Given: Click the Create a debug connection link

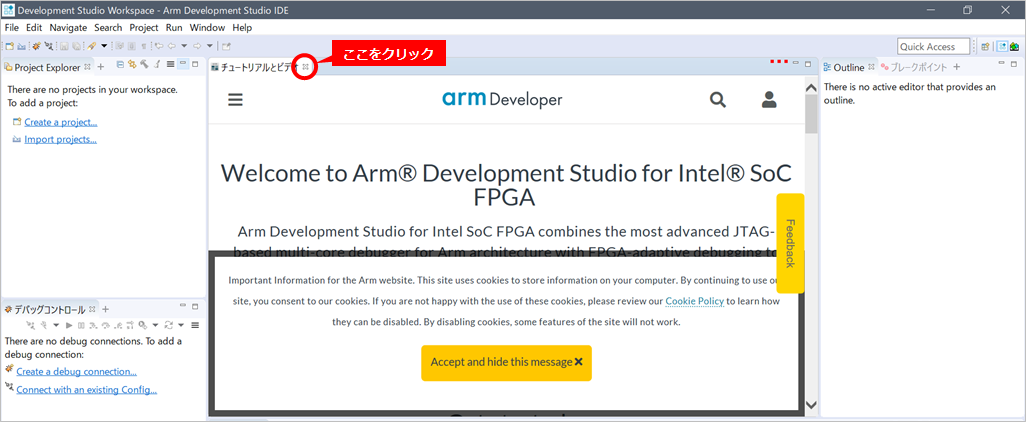Looking at the screenshot, I should (x=77, y=372).
